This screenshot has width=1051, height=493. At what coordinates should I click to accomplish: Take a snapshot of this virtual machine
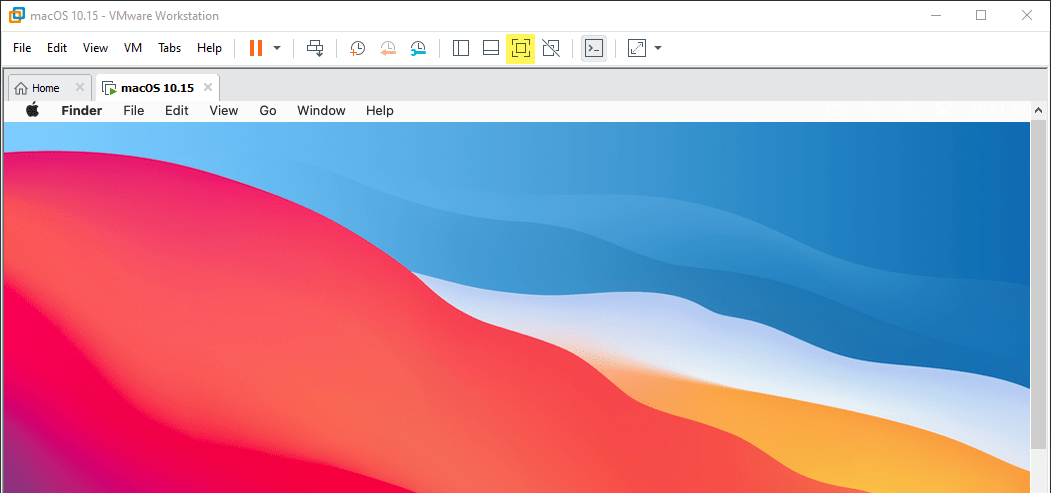357,48
